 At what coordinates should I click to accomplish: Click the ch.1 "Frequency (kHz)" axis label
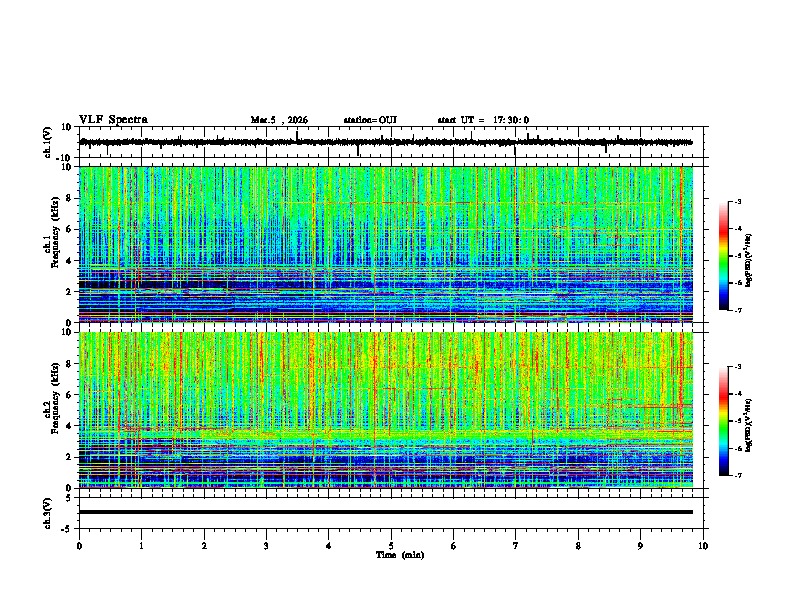(55, 233)
